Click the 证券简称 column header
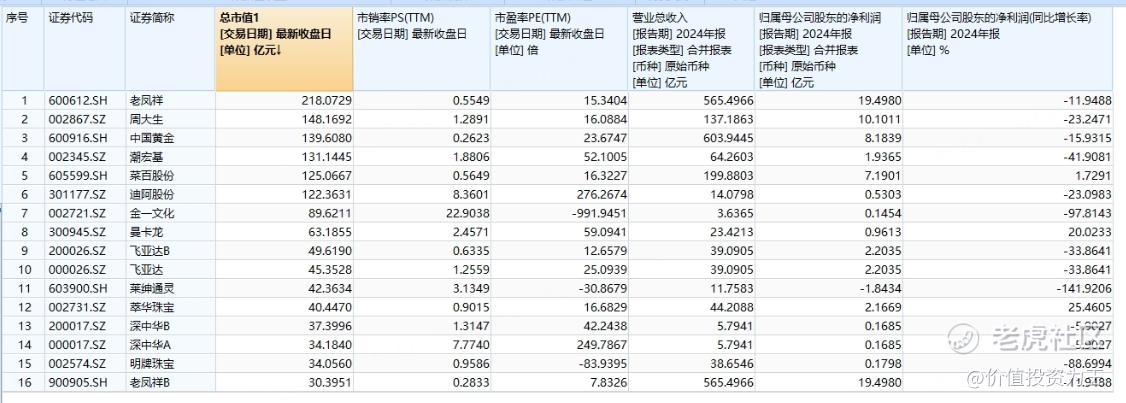 pyautogui.click(x=171, y=50)
